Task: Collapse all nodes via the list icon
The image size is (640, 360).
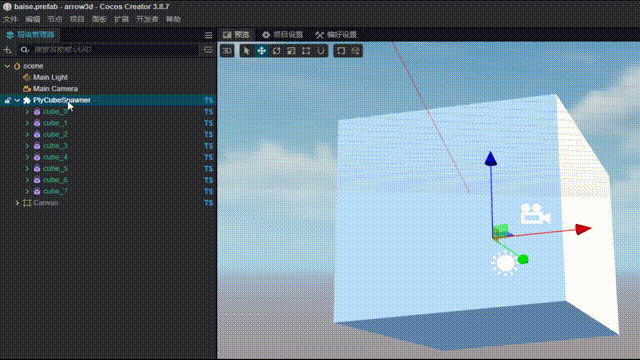Action: [208, 50]
